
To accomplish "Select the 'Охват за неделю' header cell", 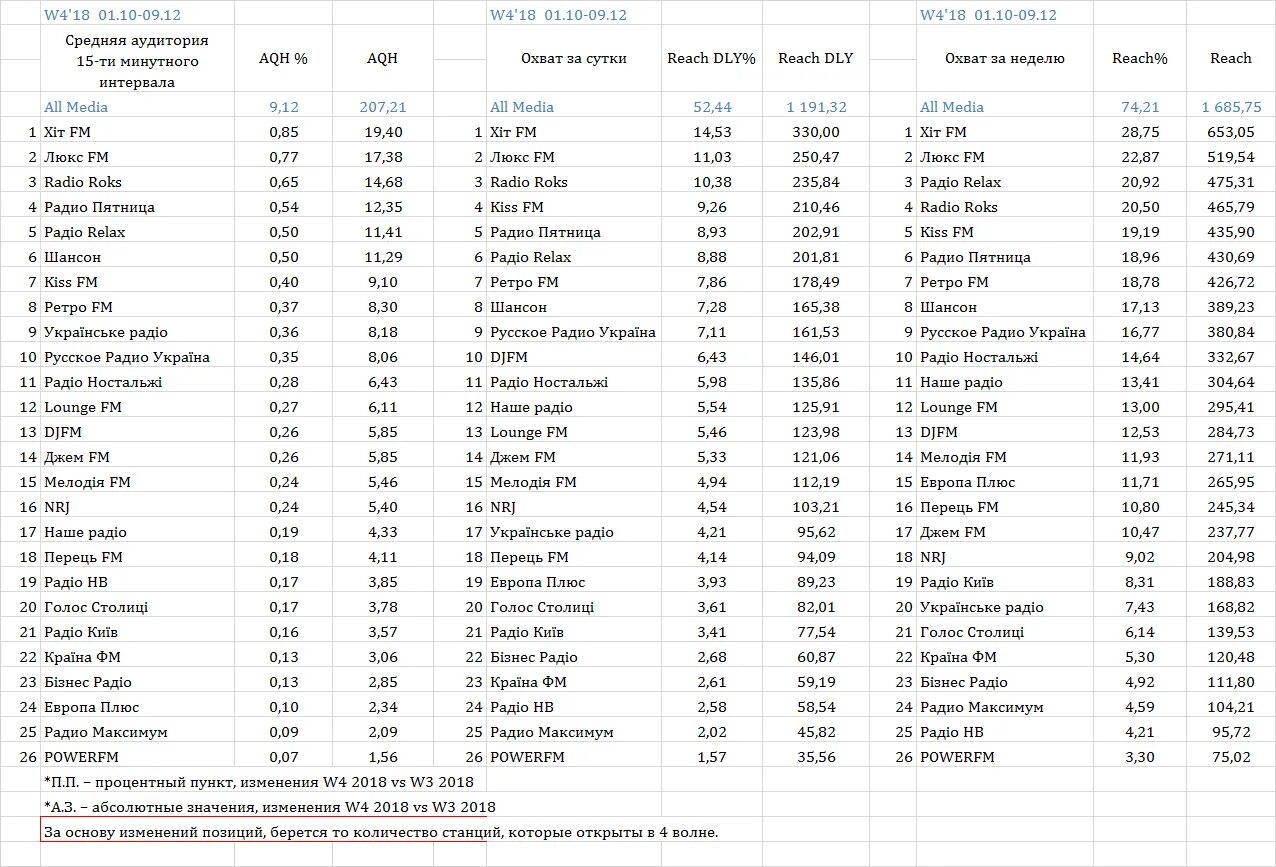I will tap(1004, 58).
